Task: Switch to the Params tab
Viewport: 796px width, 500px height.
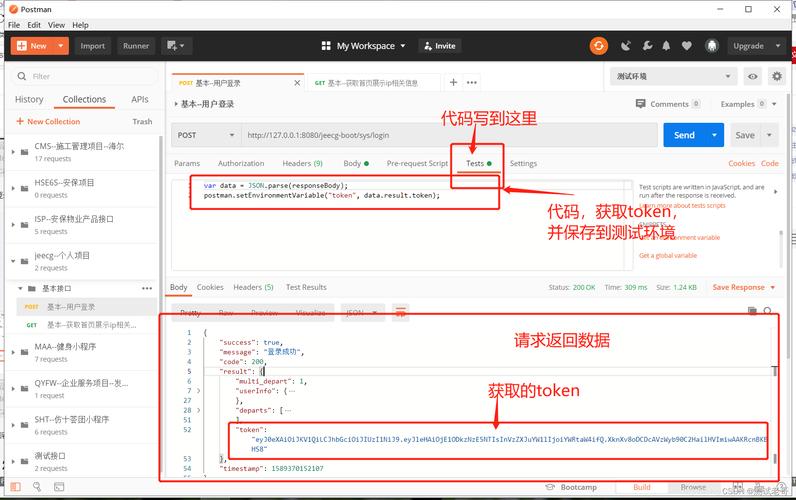Action: [x=187, y=163]
